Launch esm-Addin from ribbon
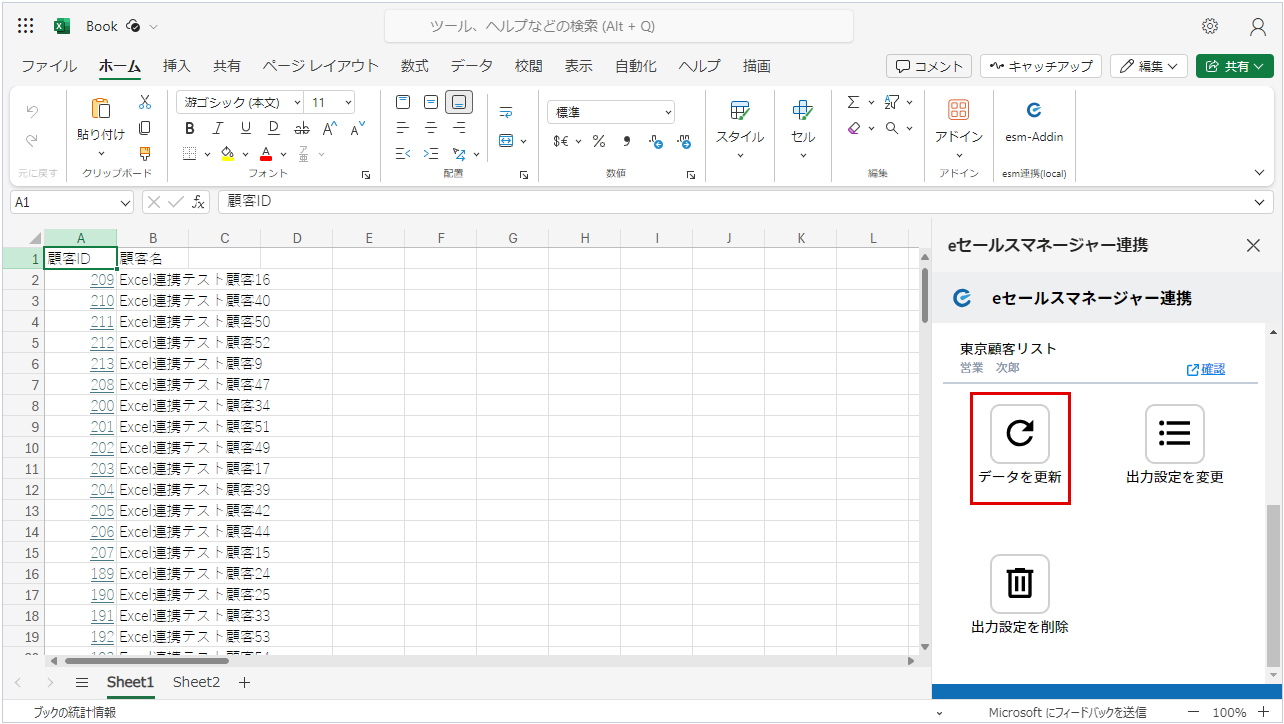The image size is (1284, 724). point(1034,120)
